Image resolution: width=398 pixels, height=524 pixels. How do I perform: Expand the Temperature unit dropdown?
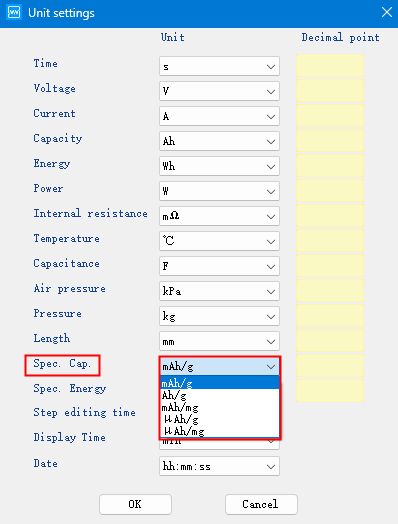pos(219,241)
